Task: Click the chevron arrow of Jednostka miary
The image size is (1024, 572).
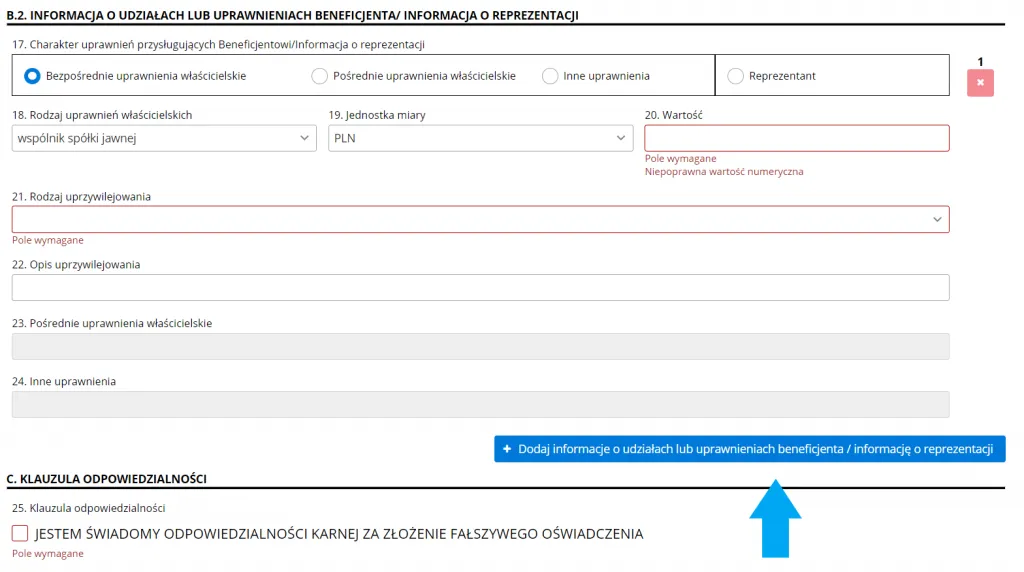Action: pyautogui.click(x=621, y=138)
